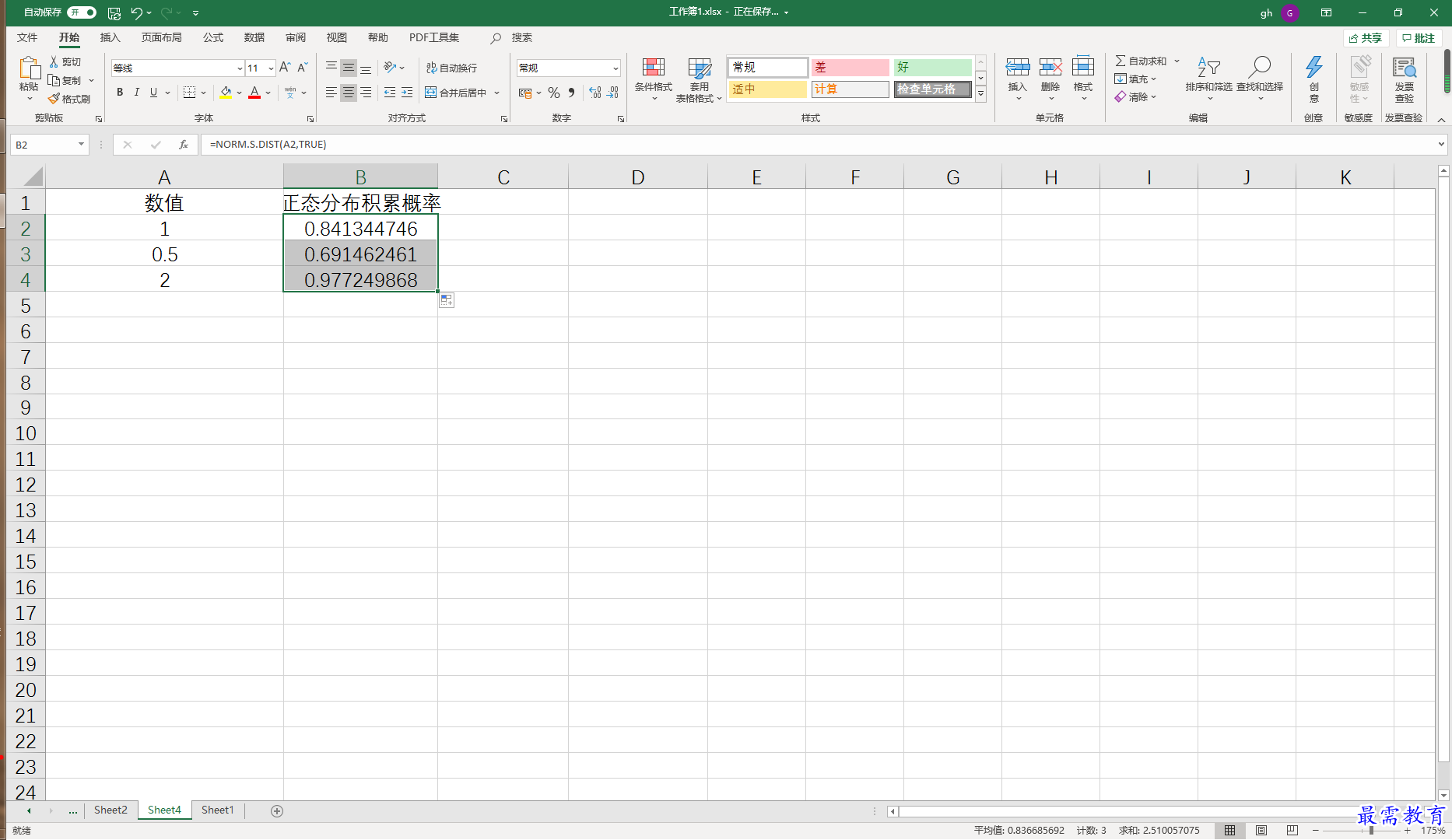This screenshot has height=840, width=1452.
Task: Switch to the Formulas tab
Action: 213,37
